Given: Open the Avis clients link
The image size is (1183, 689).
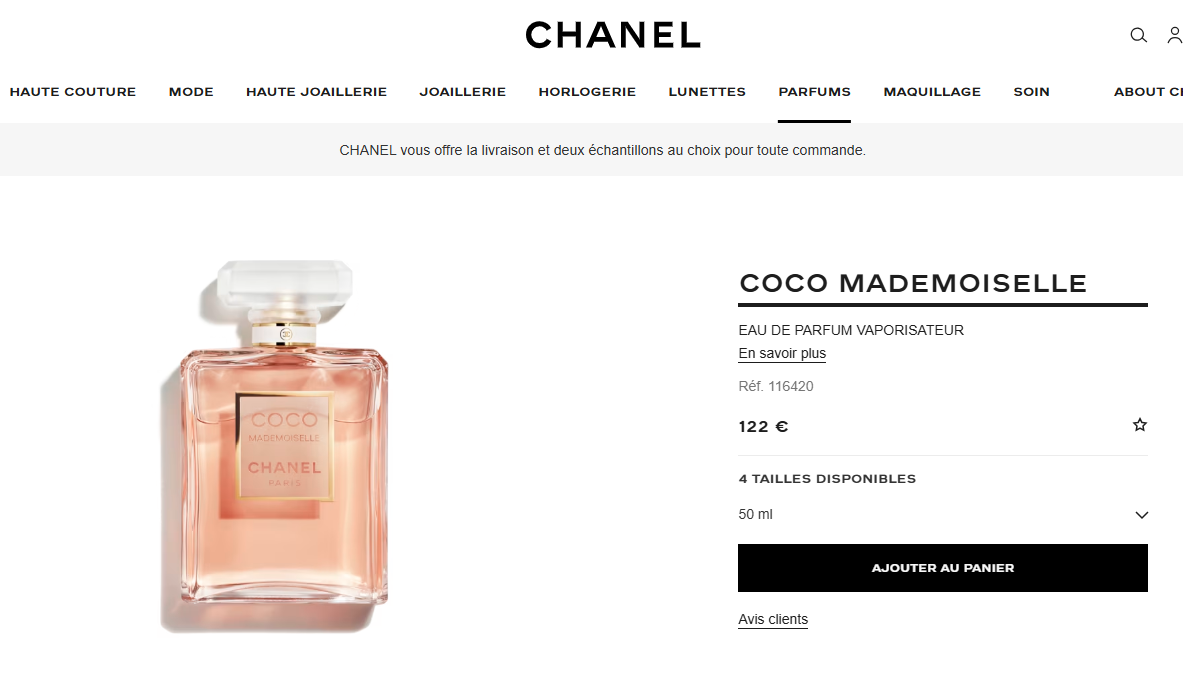Looking at the screenshot, I should pyautogui.click(x=773, y=619).
